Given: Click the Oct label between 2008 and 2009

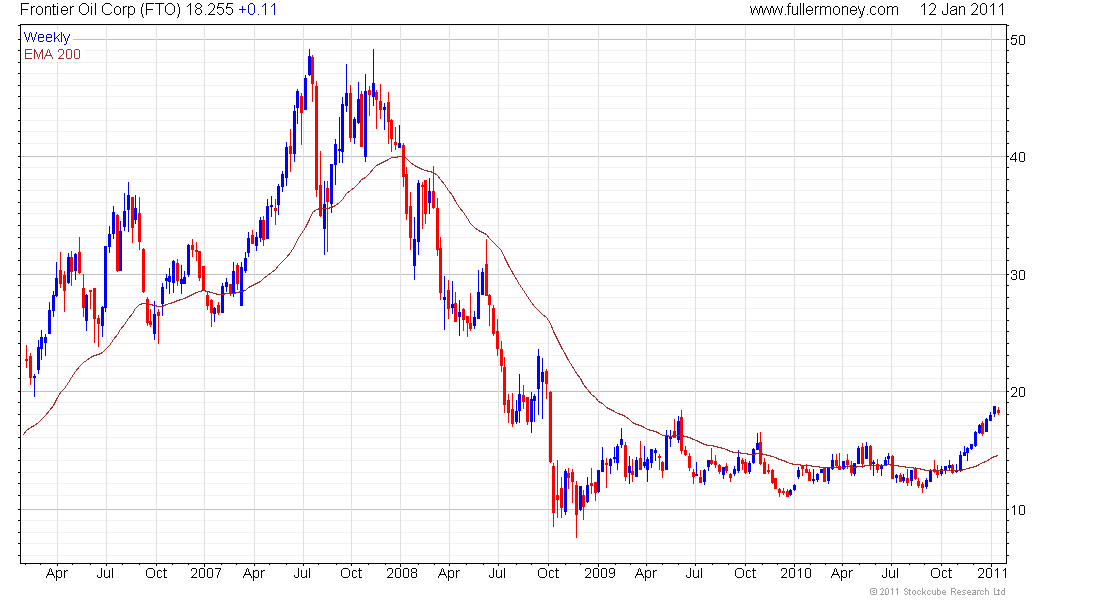Looking at the screenshot, I should tap(548, 573).
